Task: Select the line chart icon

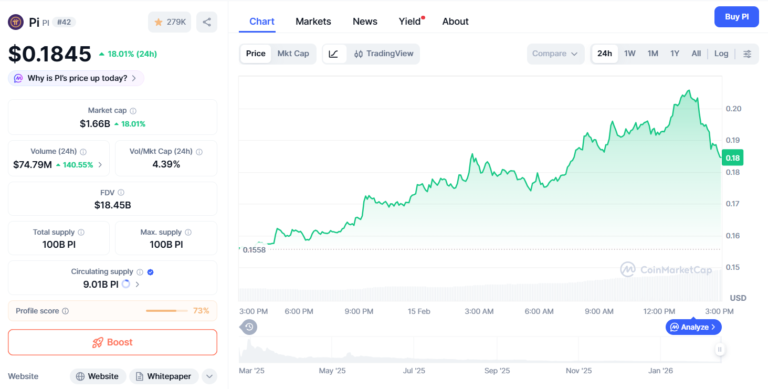Action: (x=334, y=54)
